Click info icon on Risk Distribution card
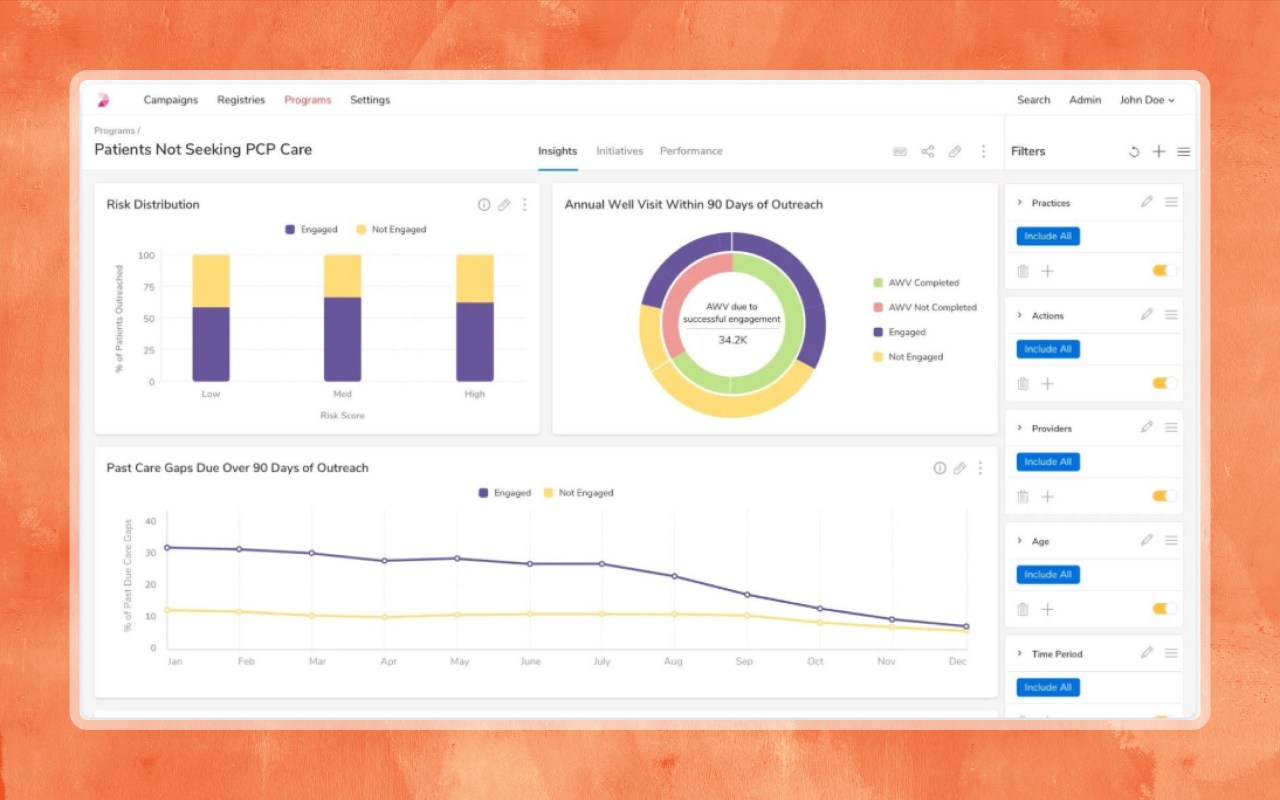Viewport: 1280px width, 800px height. click(484, 205)
